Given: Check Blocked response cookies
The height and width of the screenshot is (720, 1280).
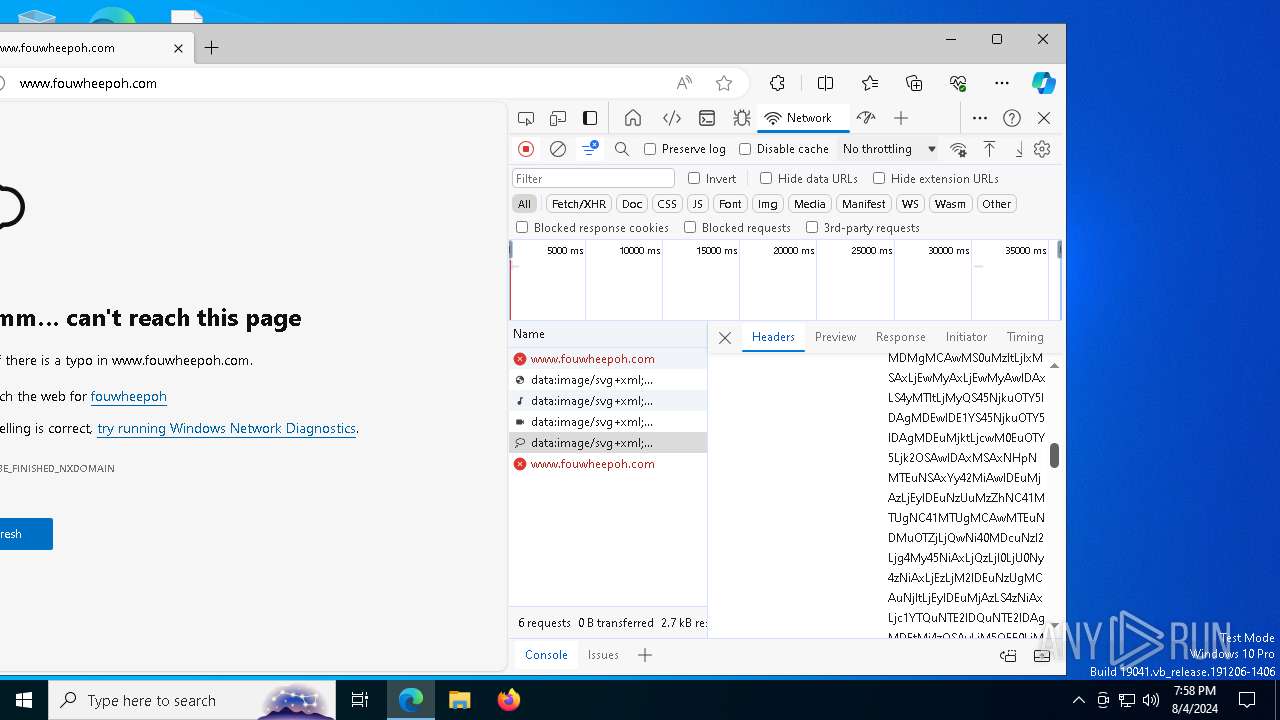Looking at the screenshot, I should coord(522,227).
